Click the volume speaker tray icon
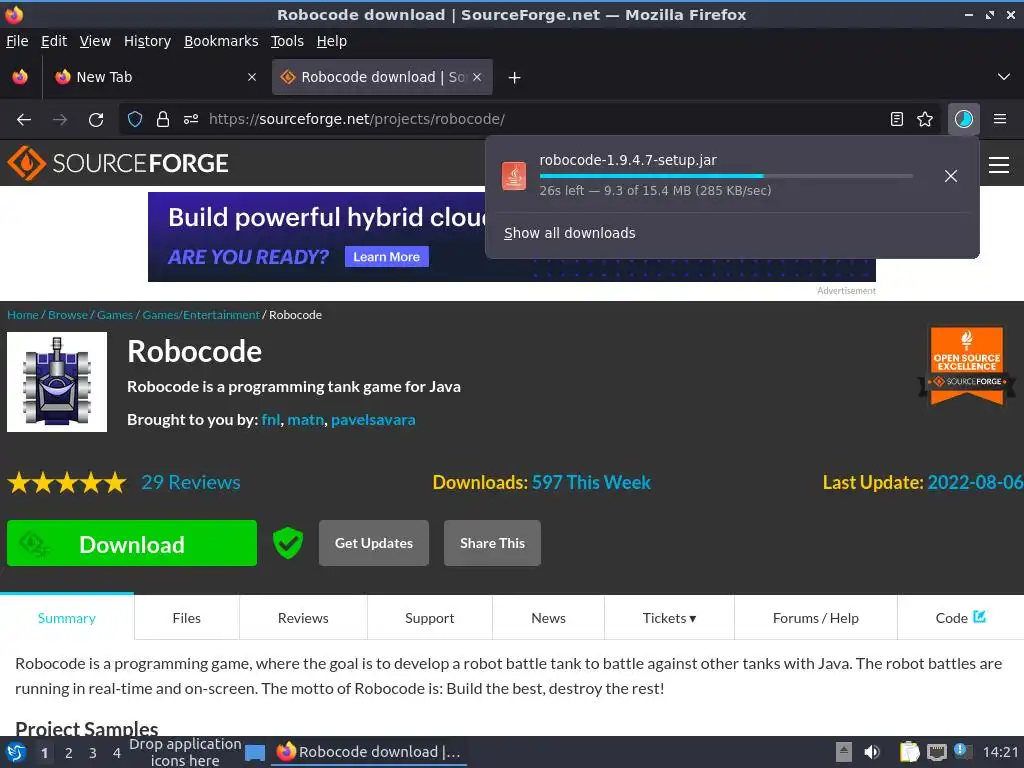 (871, 752)
